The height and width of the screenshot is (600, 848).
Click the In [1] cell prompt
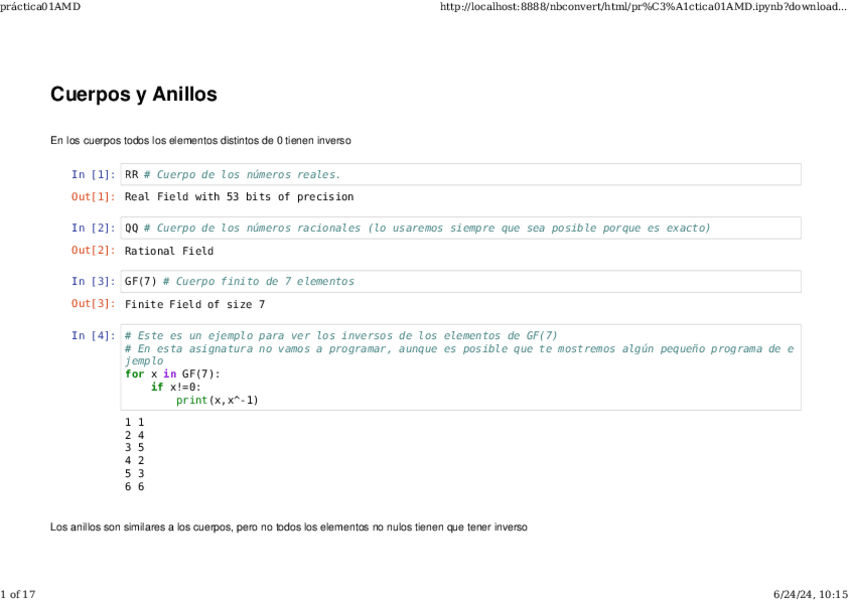pos(93,175)
